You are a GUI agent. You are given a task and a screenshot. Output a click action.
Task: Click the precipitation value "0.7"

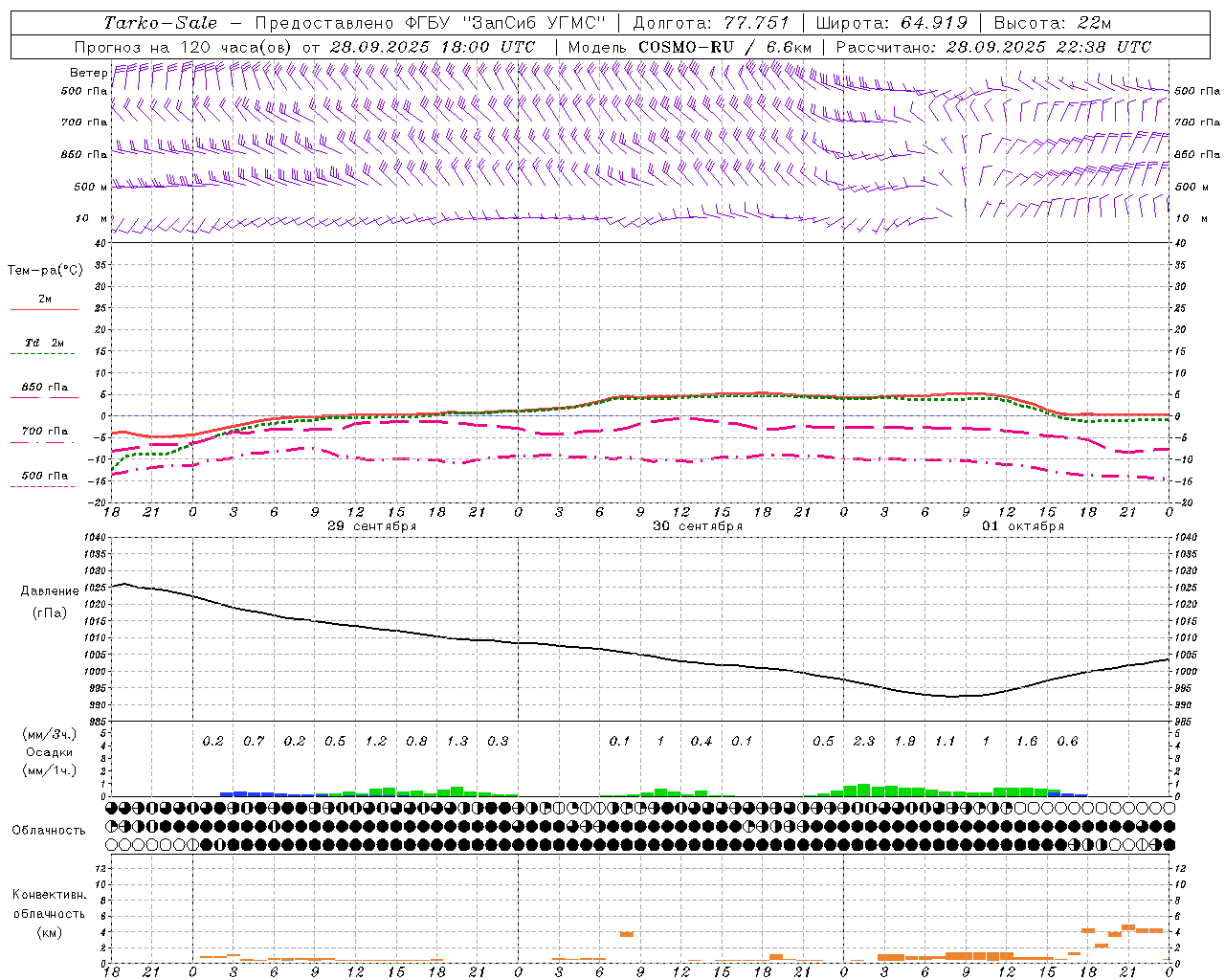254,742
